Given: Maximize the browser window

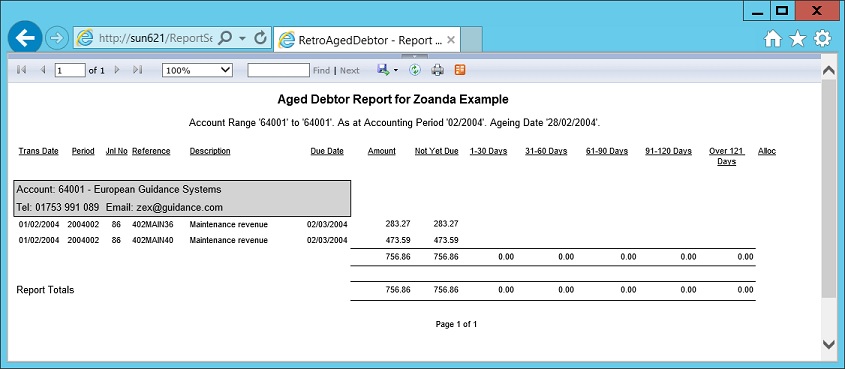Looking at the screenshot, I should 782,10.
